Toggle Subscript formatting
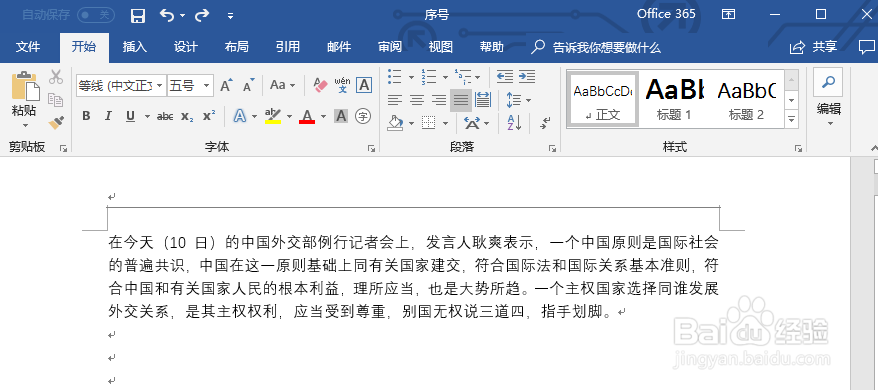 coord(187,116)
